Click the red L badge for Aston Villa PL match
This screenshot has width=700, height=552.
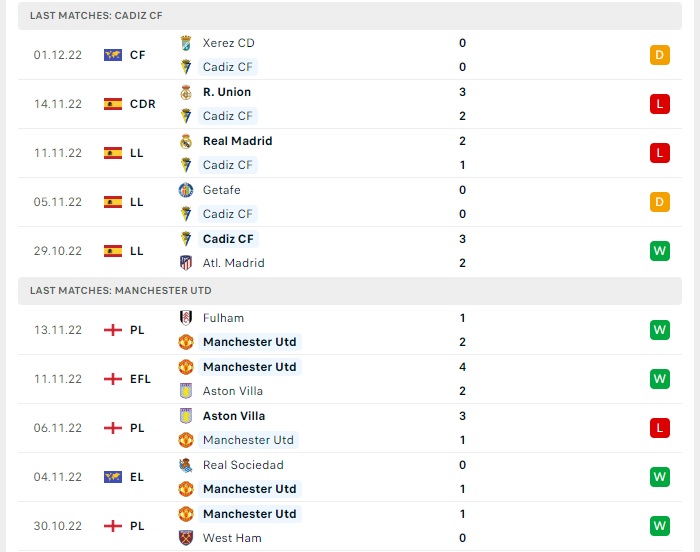pos(660,428)
